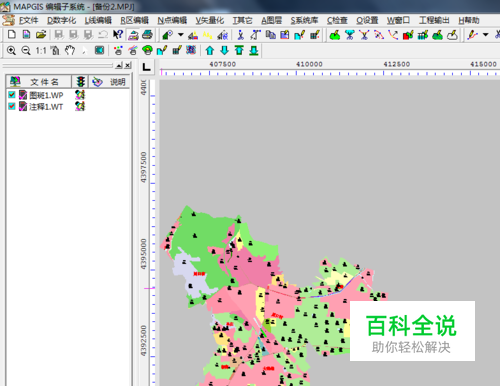This screenshot has width=500, height=386.
Task: Click the blue up arrow icon
Action: click(x=210, y=51)
